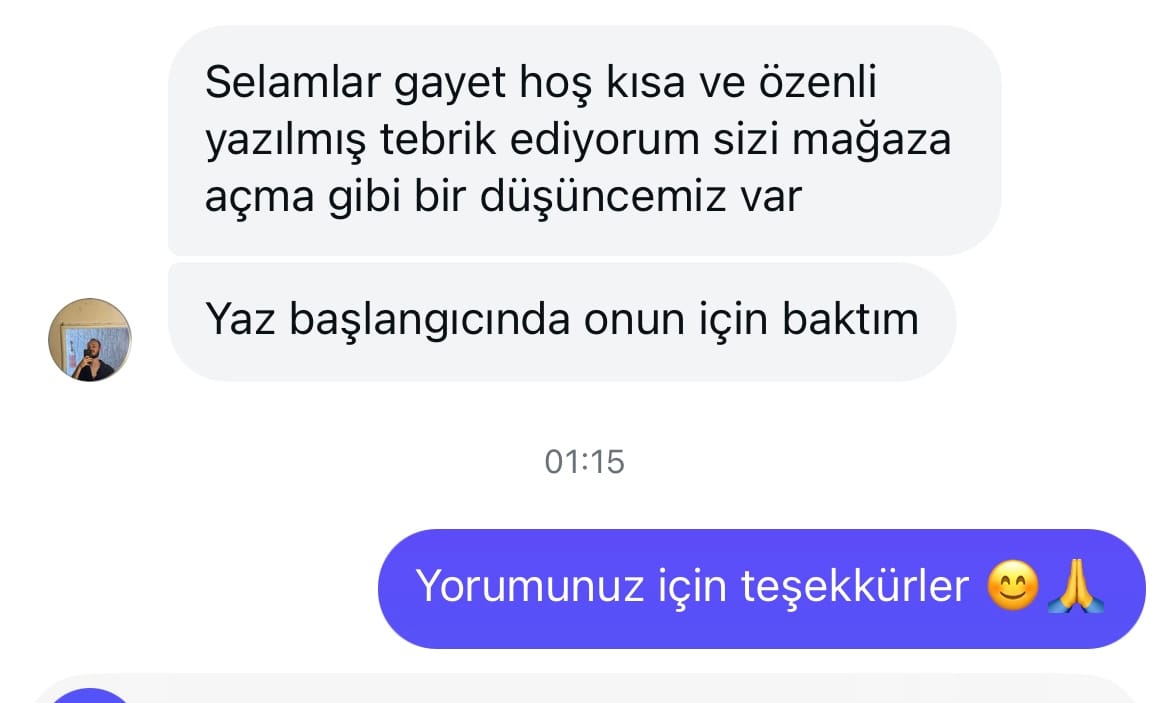Tap the purple camera circle in message bar
Screen dimensions: 1170x703
90,696
